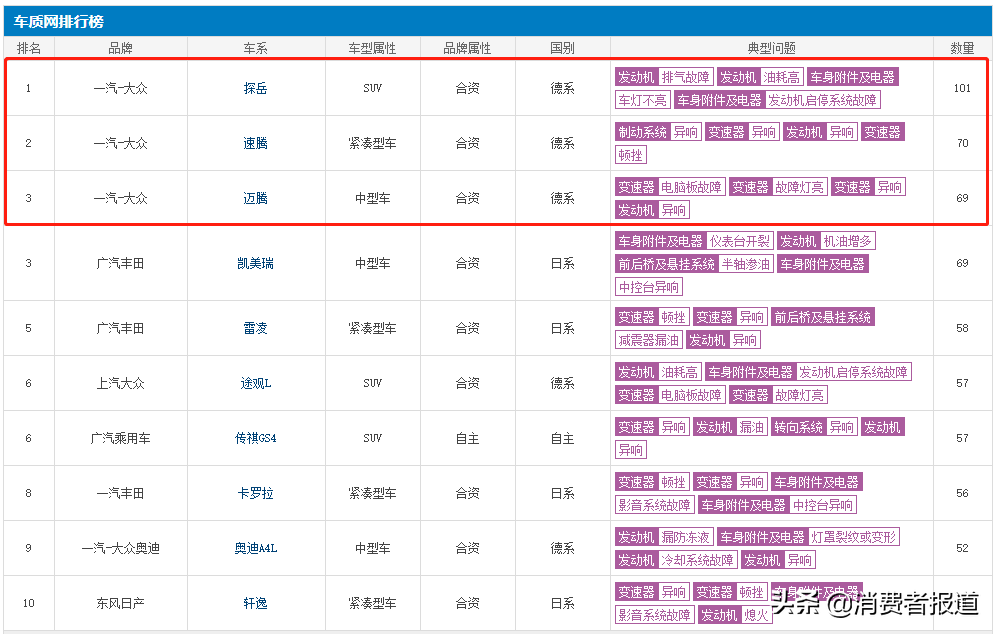Click the 国别 column header
The image size is (997, 634).
(x=562, y=48)
